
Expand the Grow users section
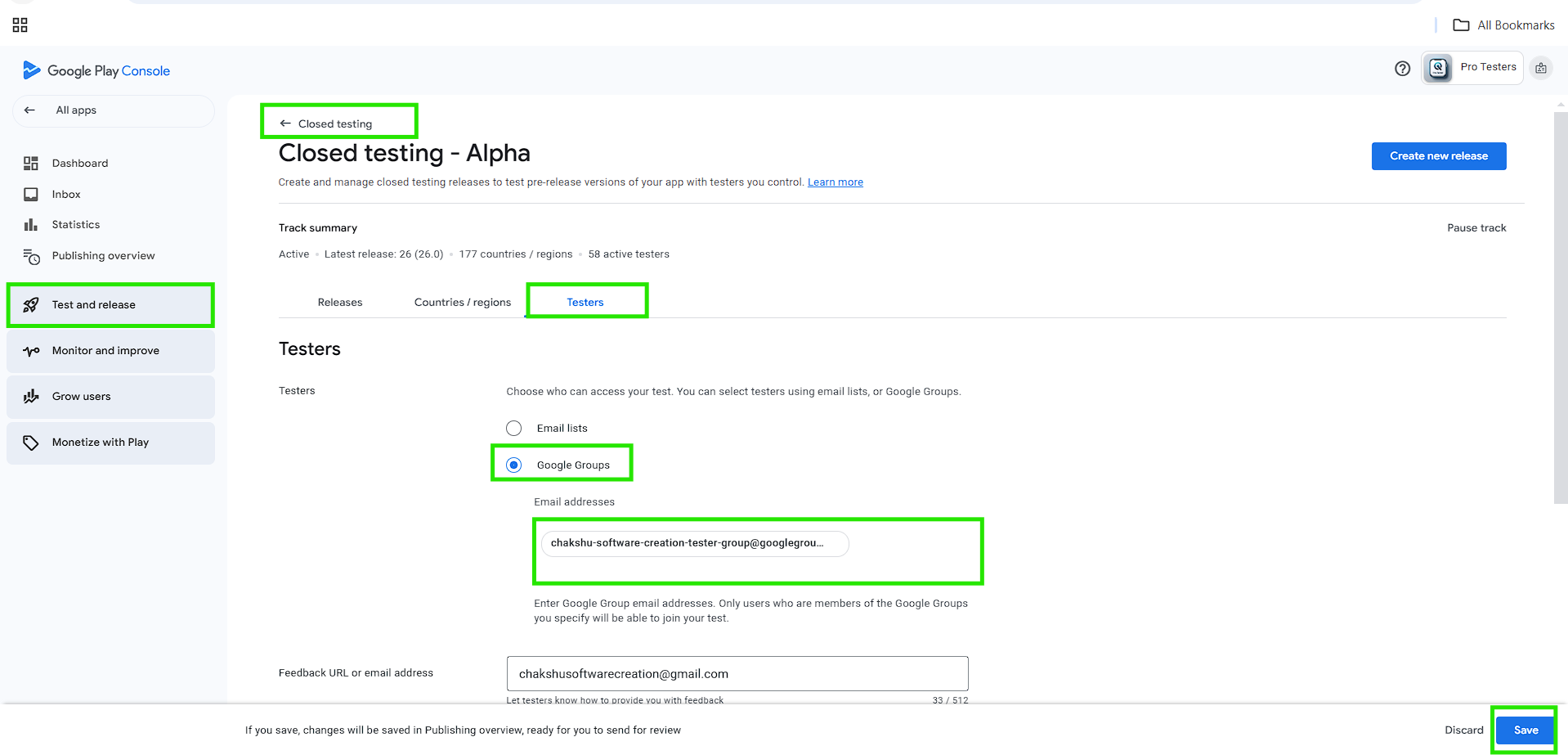click(x=110, y=397)
